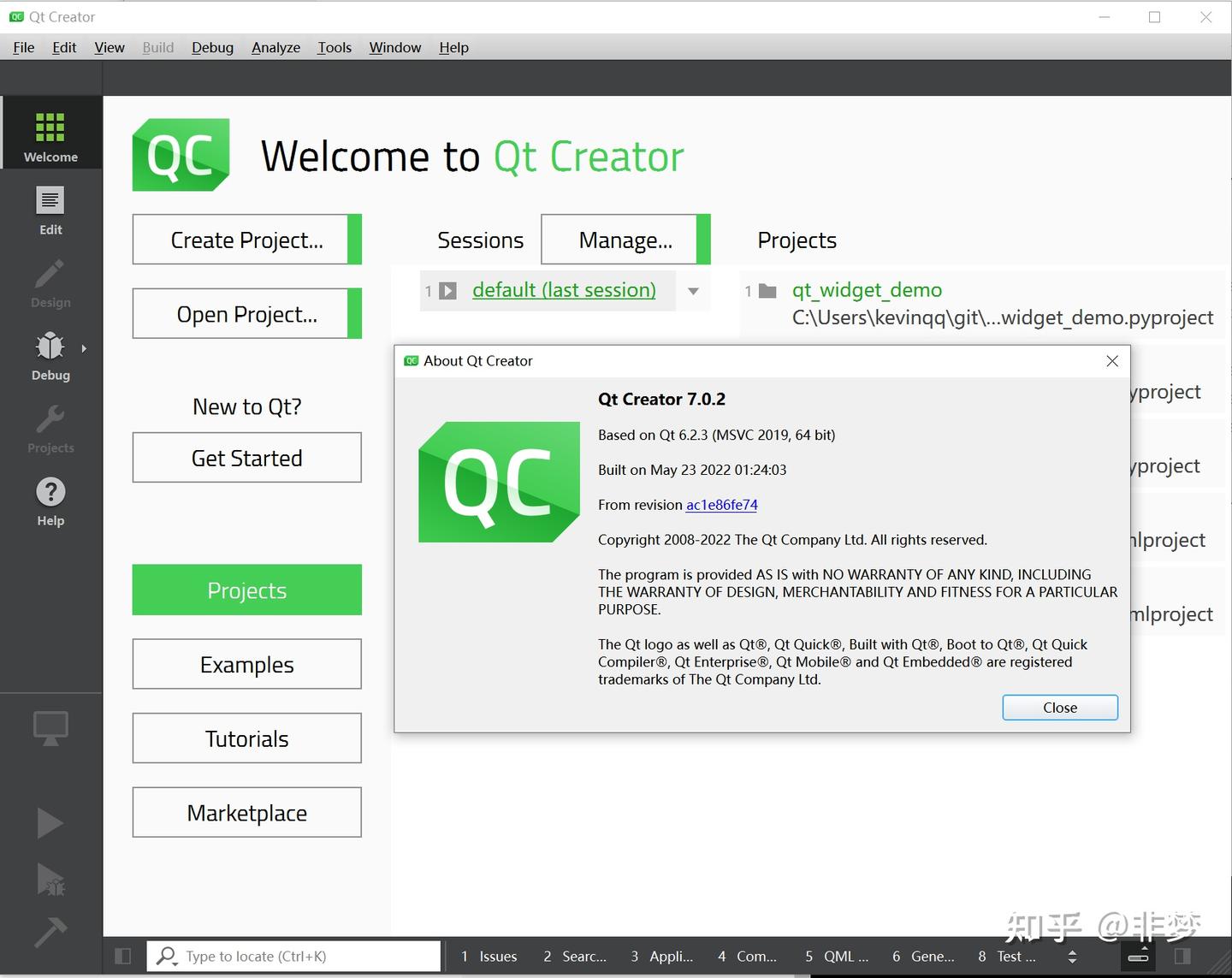Viewport: 1232px width, 978px height.
Task: Switch to Edit mode
Action: 50,210
